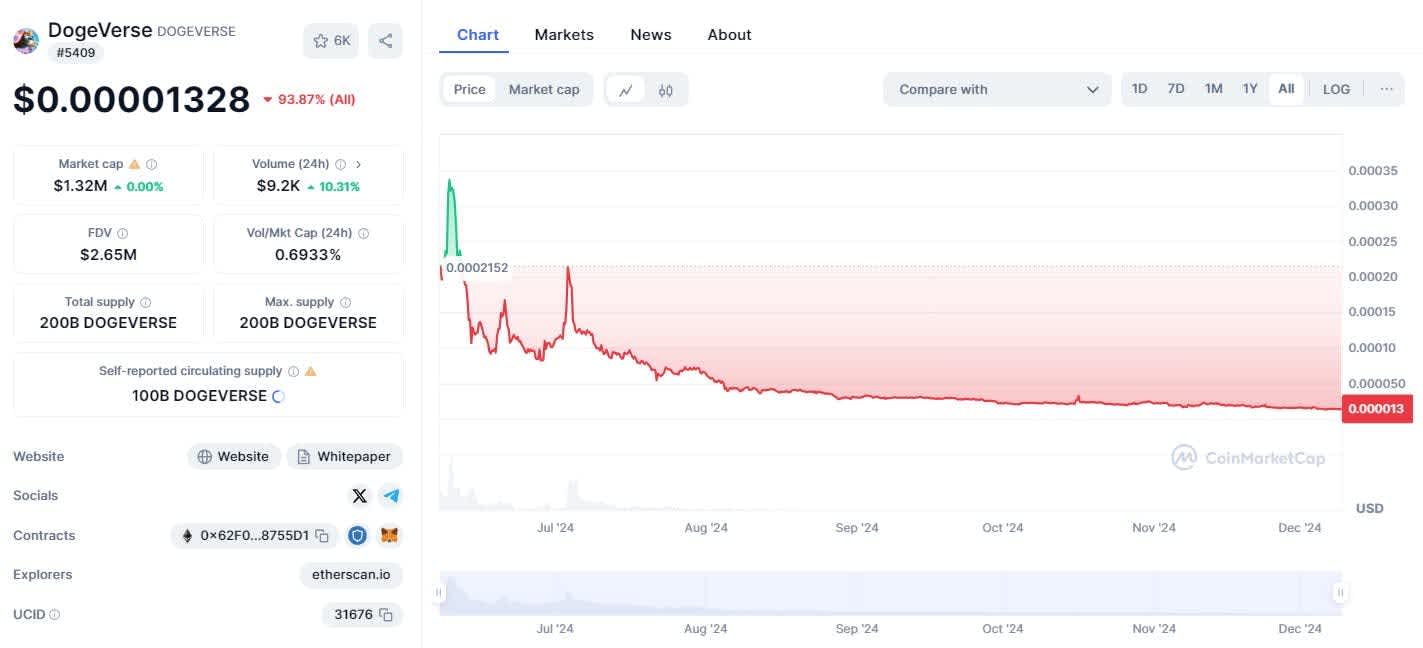Expand the Volume 24h info arrow
The image size is (1423, 648).
tap(358, 163)
